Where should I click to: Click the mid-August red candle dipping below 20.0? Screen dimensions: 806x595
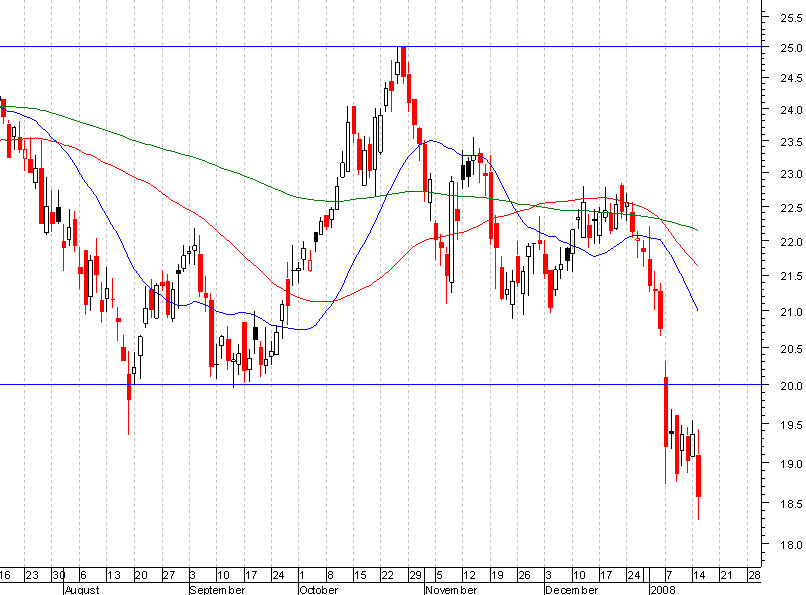click(x=129, y=387)
